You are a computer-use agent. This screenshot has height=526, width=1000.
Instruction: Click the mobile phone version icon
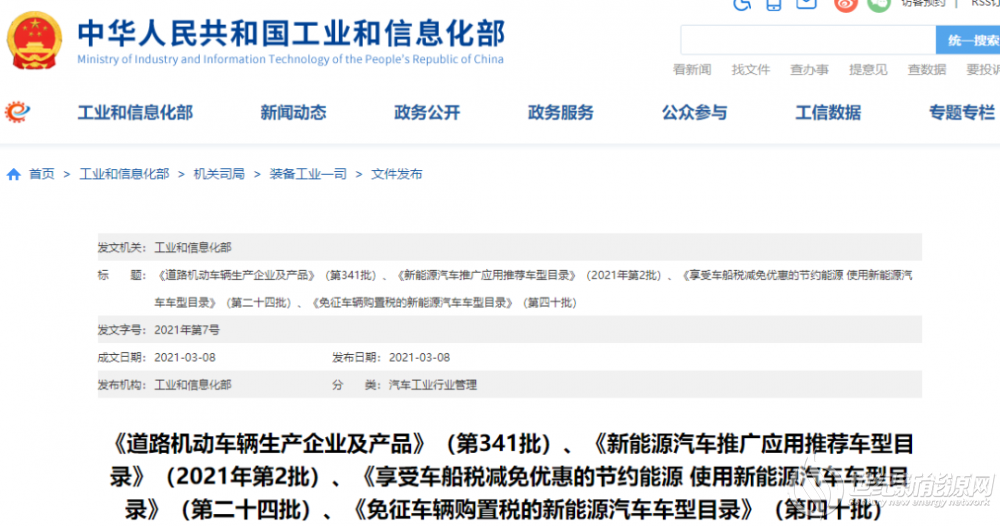[773, 4]
